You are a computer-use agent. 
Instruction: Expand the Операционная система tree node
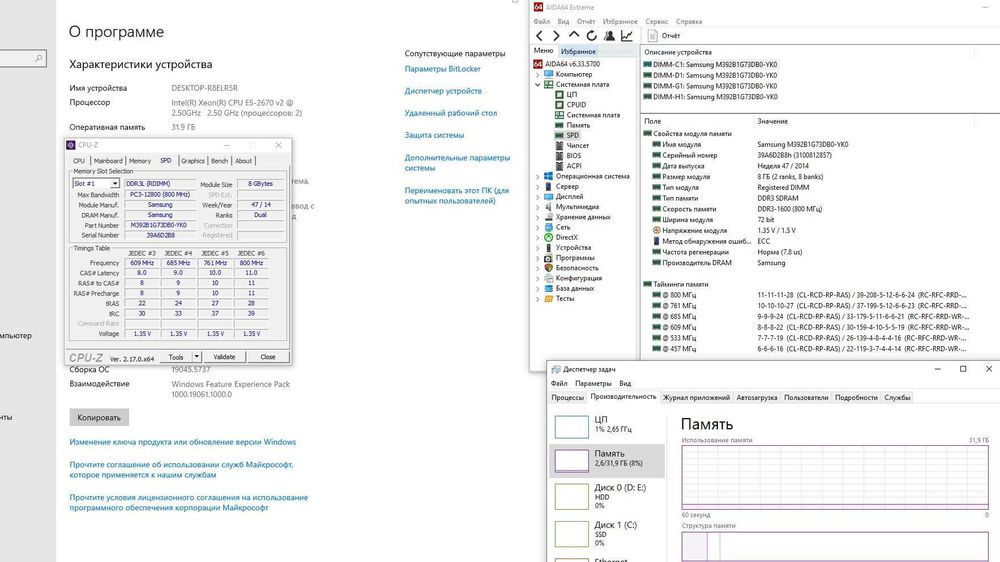(538, 177)
